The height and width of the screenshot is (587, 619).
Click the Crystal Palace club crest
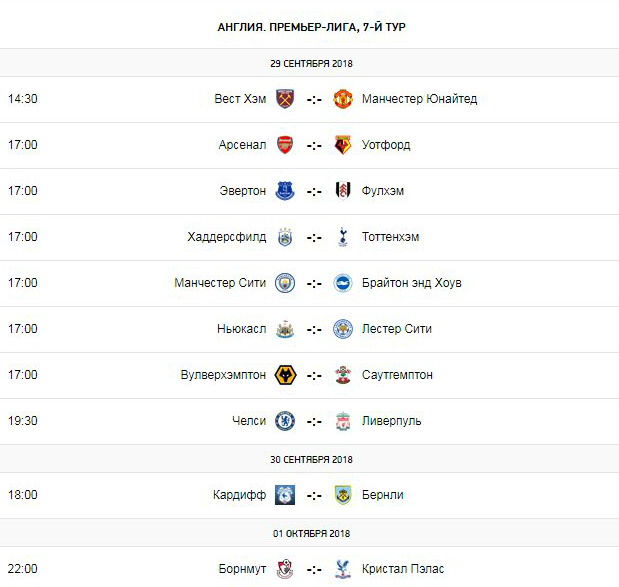[343, 569]
